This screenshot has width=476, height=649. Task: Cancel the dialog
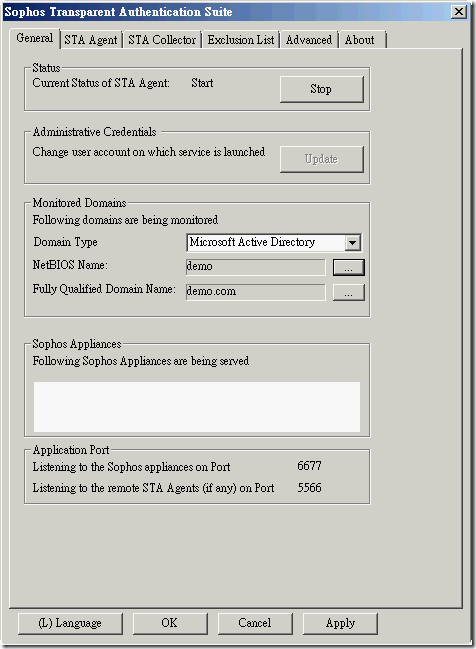point(255,623)
